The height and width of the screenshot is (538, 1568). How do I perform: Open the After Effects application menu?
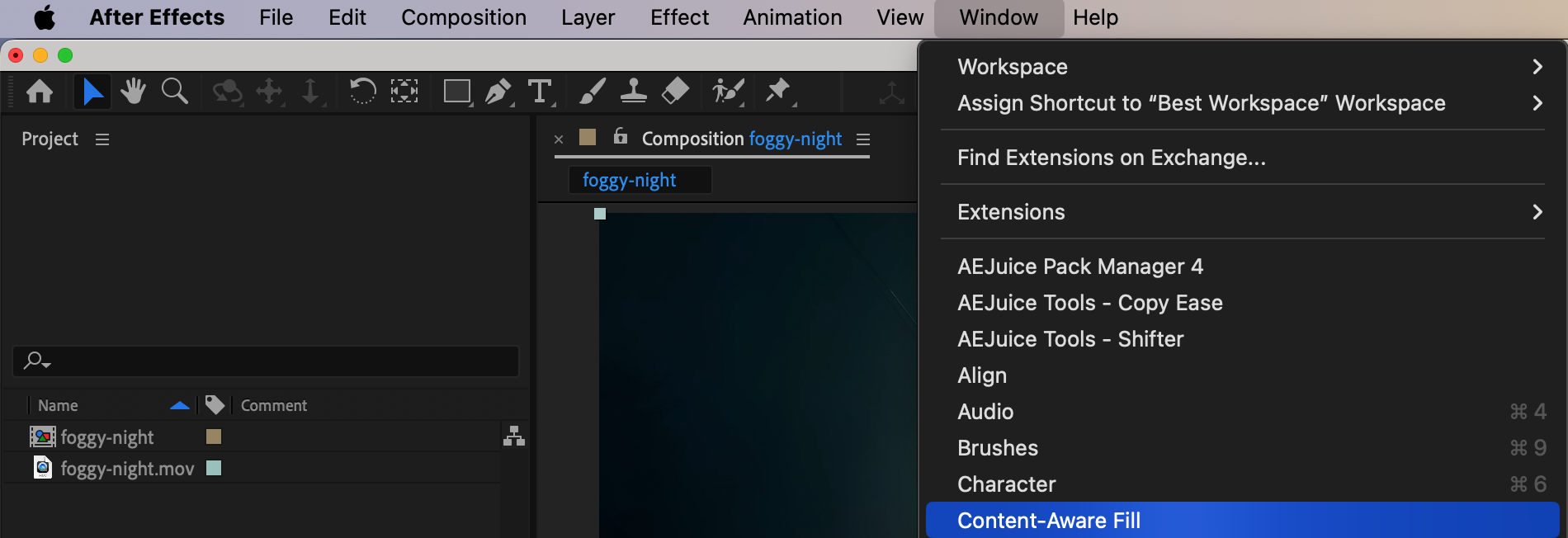(157, 17)
